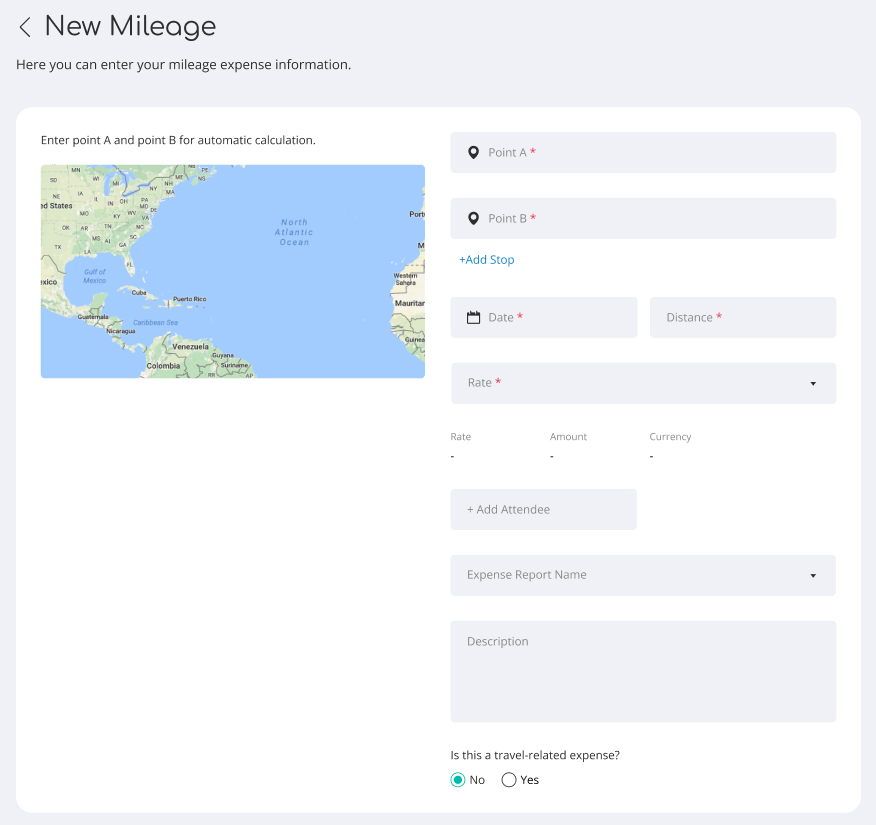Screen dimensions: 876x825
Task: Click the 'Amount' summary label
Action: coord(568,437)
